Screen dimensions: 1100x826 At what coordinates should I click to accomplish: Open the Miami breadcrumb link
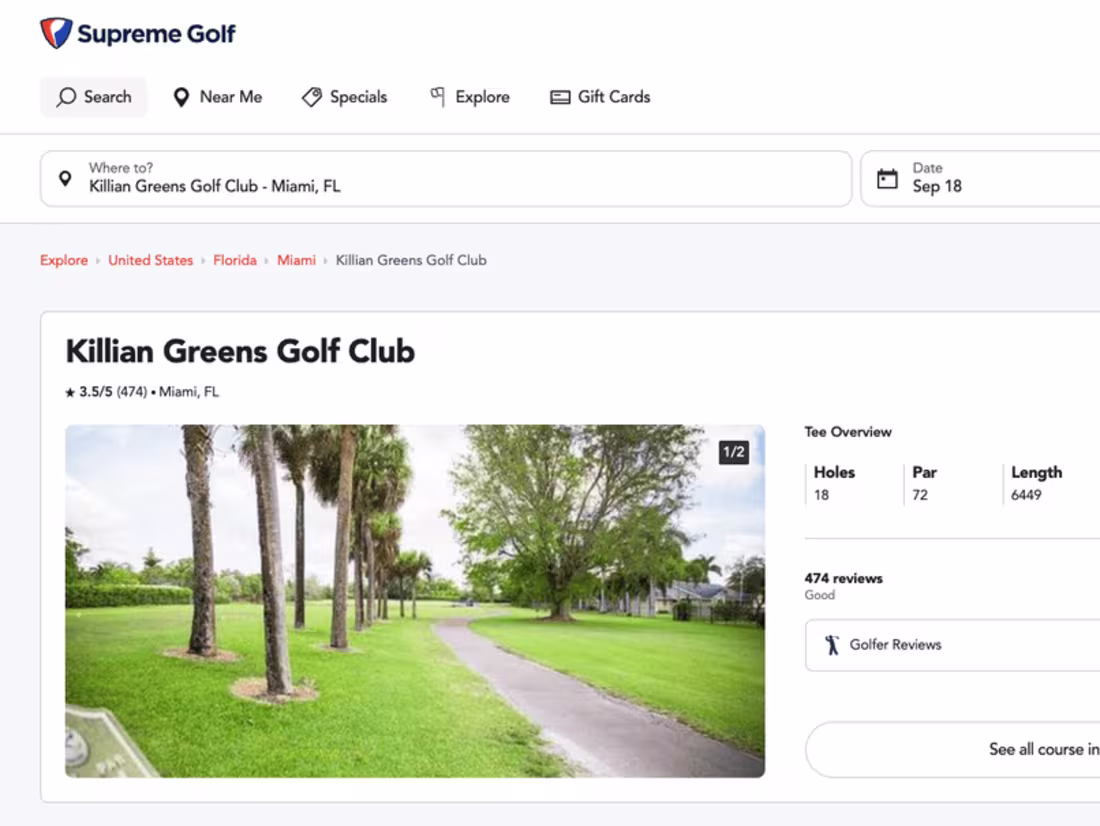(296, 259)
